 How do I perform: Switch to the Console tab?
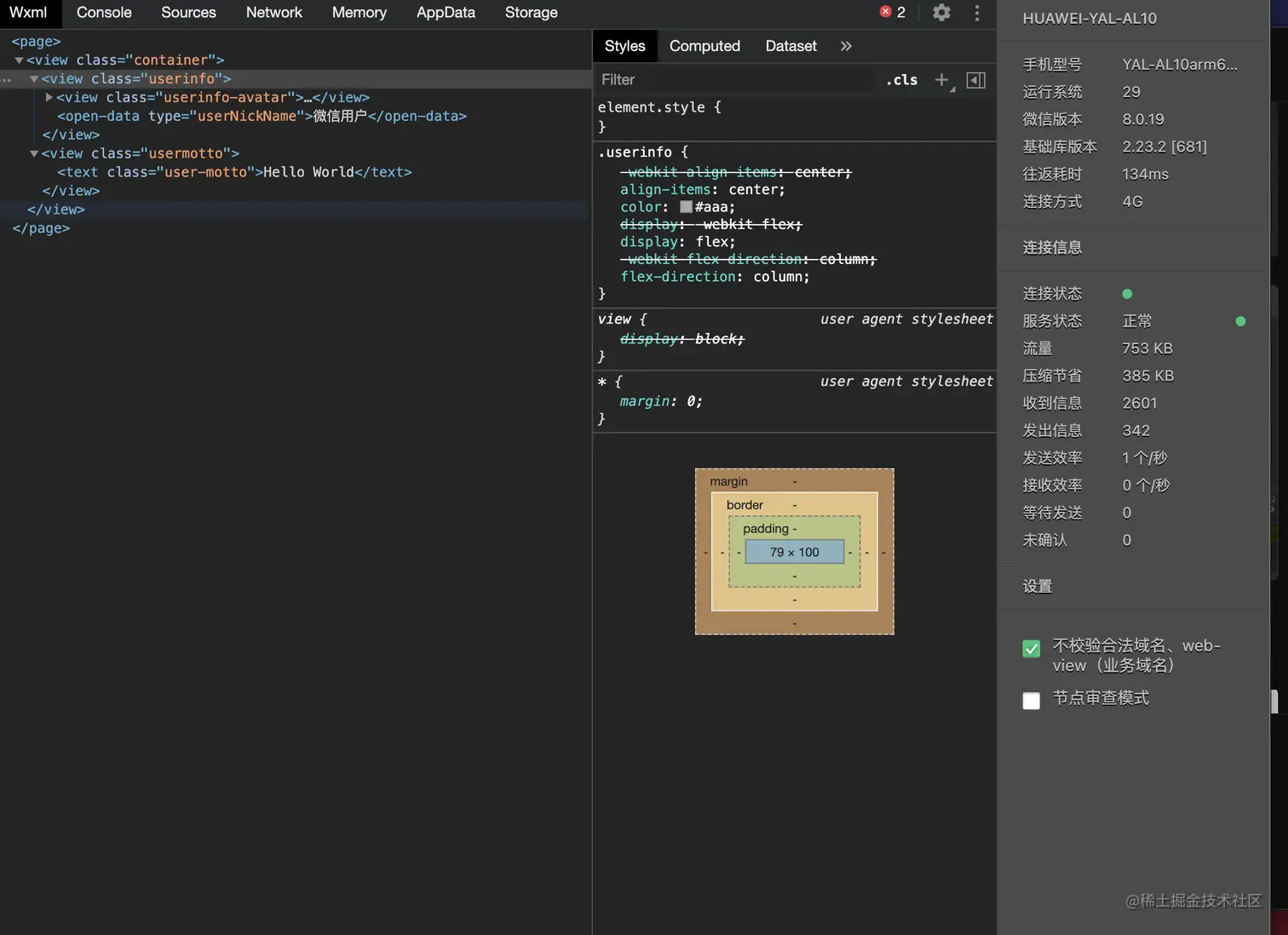click(104, 13)
